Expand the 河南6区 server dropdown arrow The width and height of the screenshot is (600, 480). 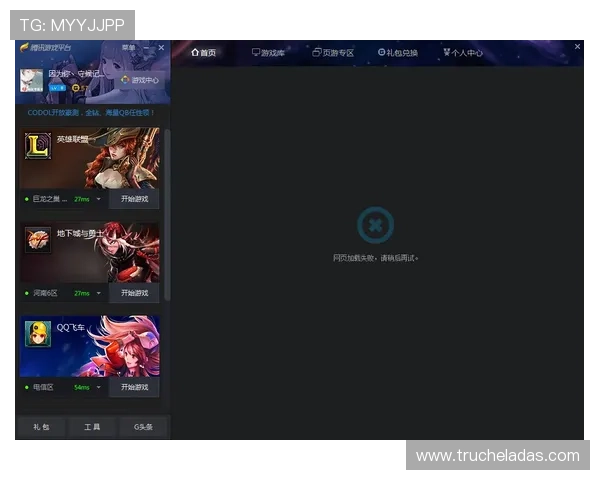(99, 293)
